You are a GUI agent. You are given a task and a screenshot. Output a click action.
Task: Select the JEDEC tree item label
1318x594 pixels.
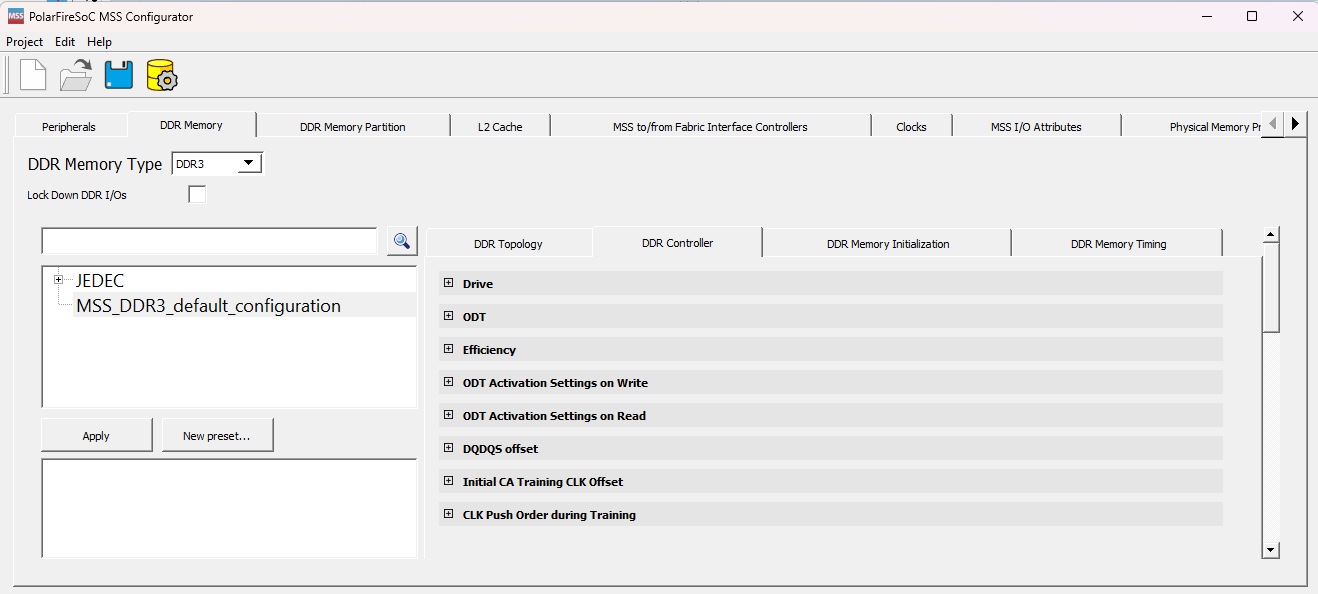100,281
